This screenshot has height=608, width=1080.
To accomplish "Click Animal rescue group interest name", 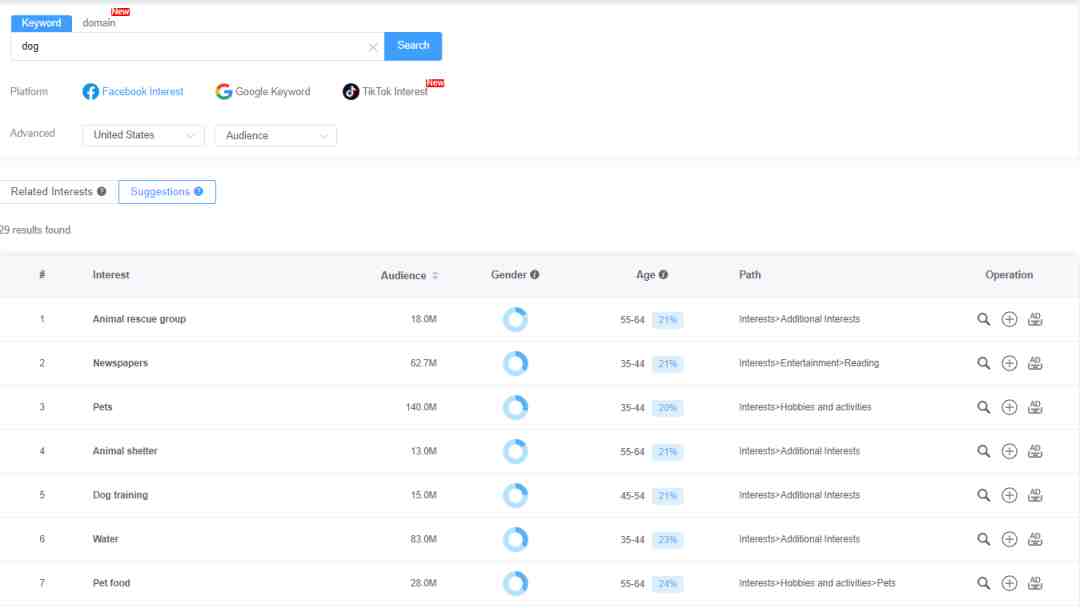I will [139, 319].
